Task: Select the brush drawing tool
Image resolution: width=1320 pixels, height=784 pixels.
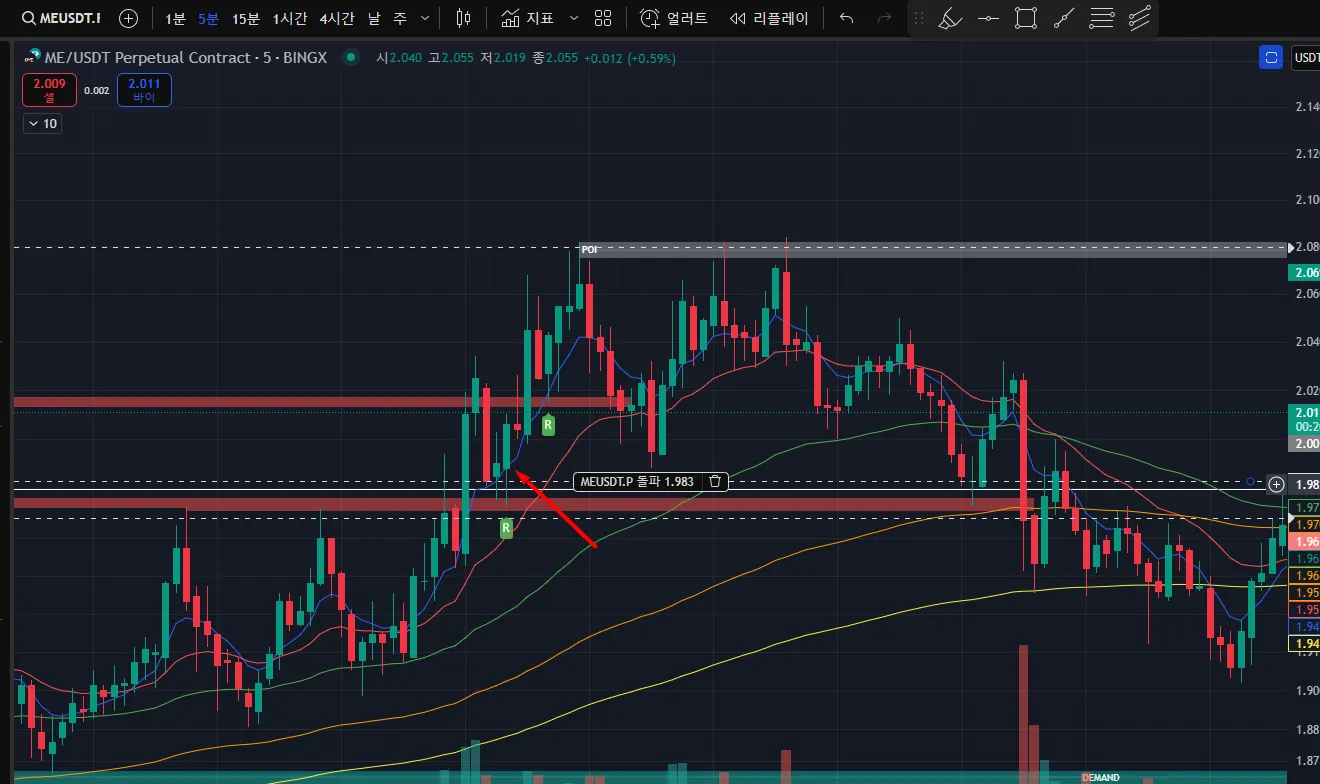Action: [951, 18]
